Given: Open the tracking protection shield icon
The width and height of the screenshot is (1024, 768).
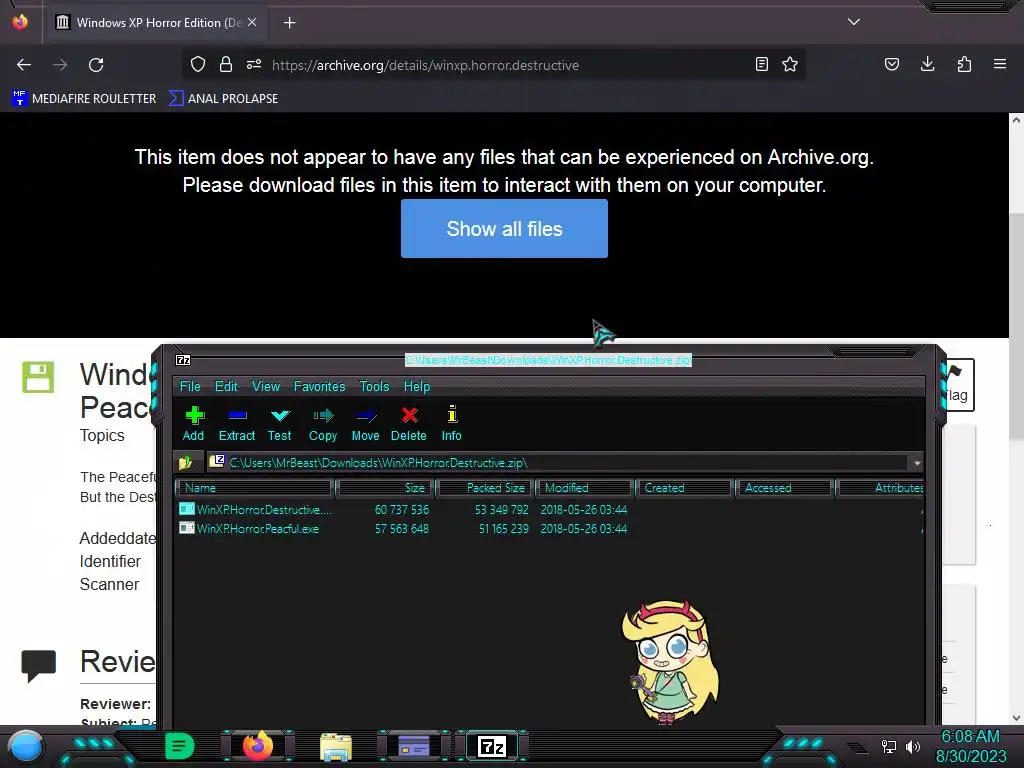Looking at the screenshot, I should 198,64.
